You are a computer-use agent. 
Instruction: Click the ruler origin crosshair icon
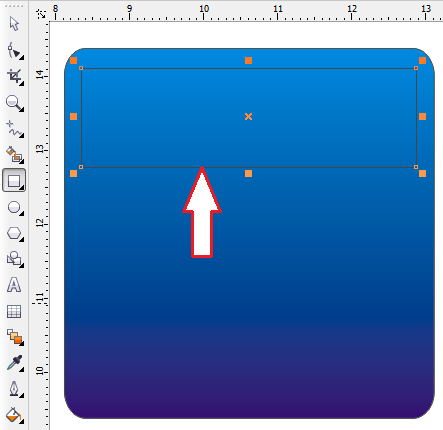pos(41,14)
